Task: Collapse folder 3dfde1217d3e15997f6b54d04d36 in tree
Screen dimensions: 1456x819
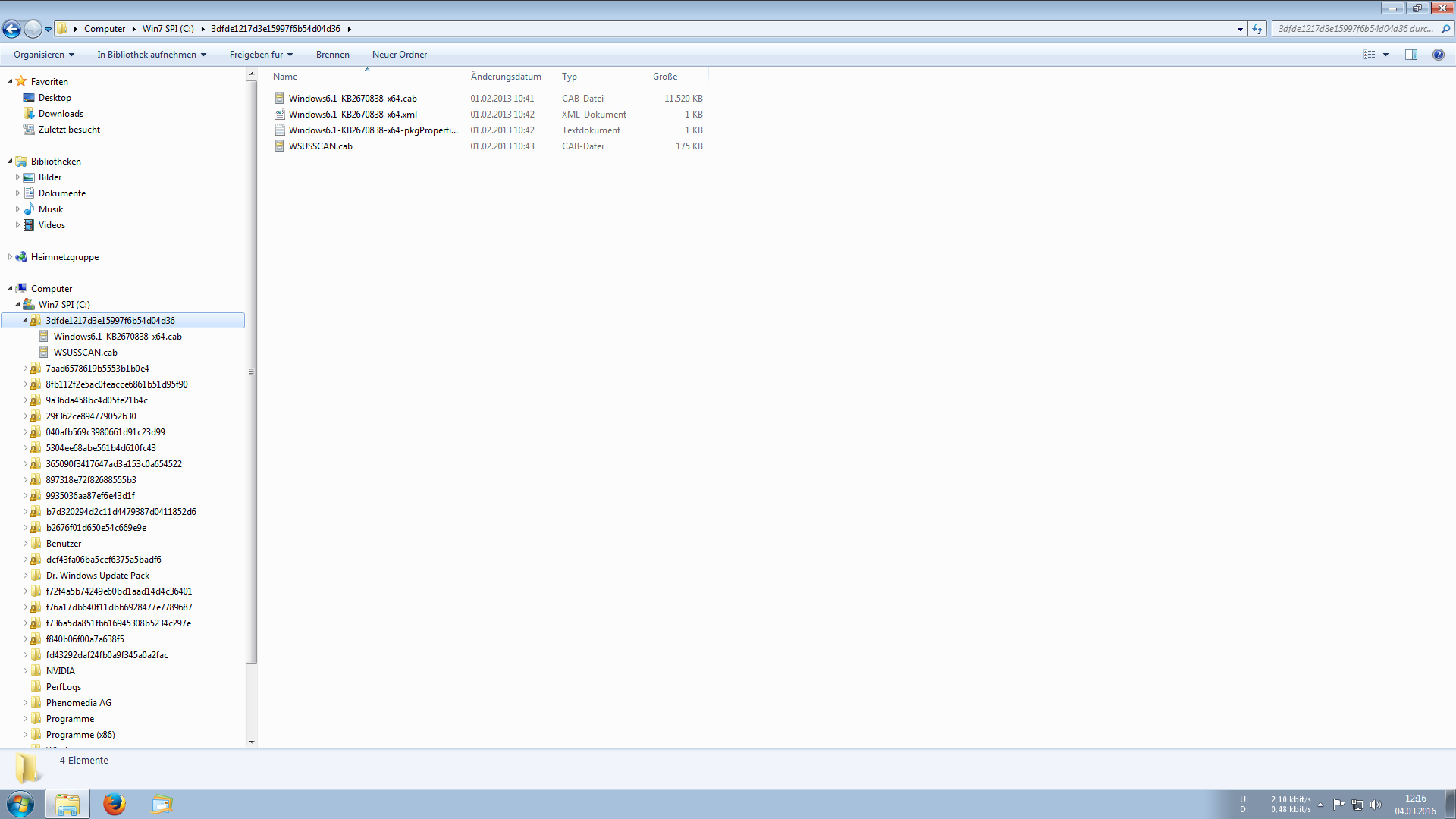Action: point(25,321)
